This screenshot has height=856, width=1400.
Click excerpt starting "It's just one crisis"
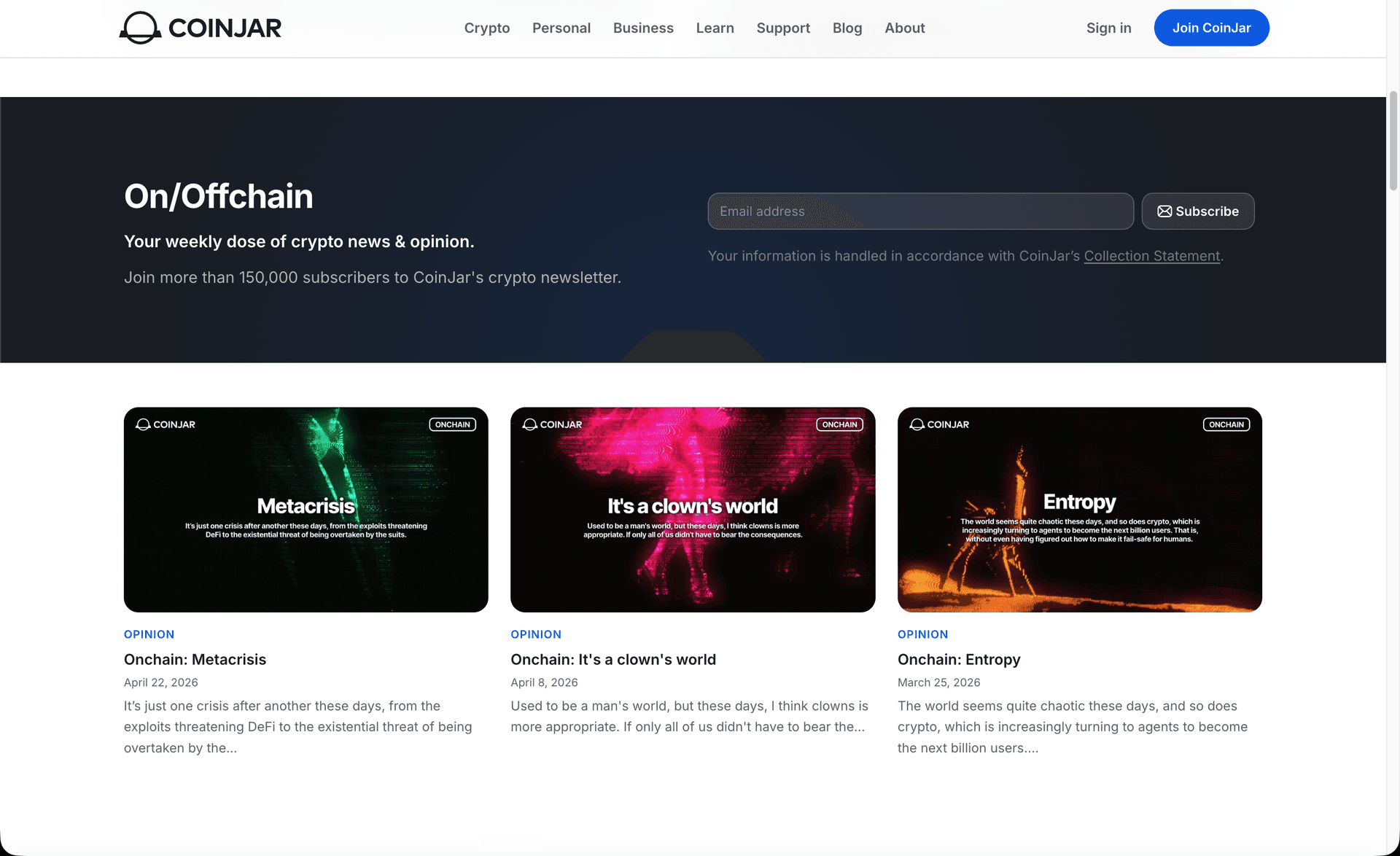pyautogui.click(x=298, y=727)
